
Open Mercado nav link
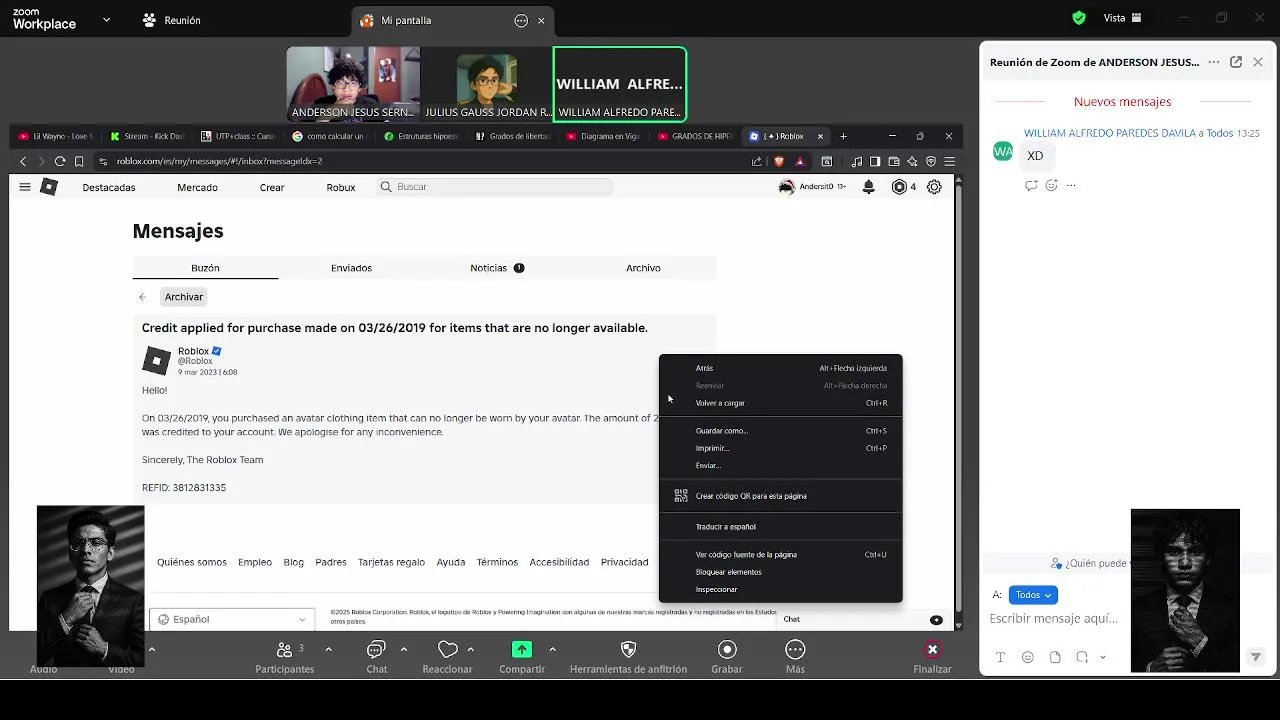197,187
